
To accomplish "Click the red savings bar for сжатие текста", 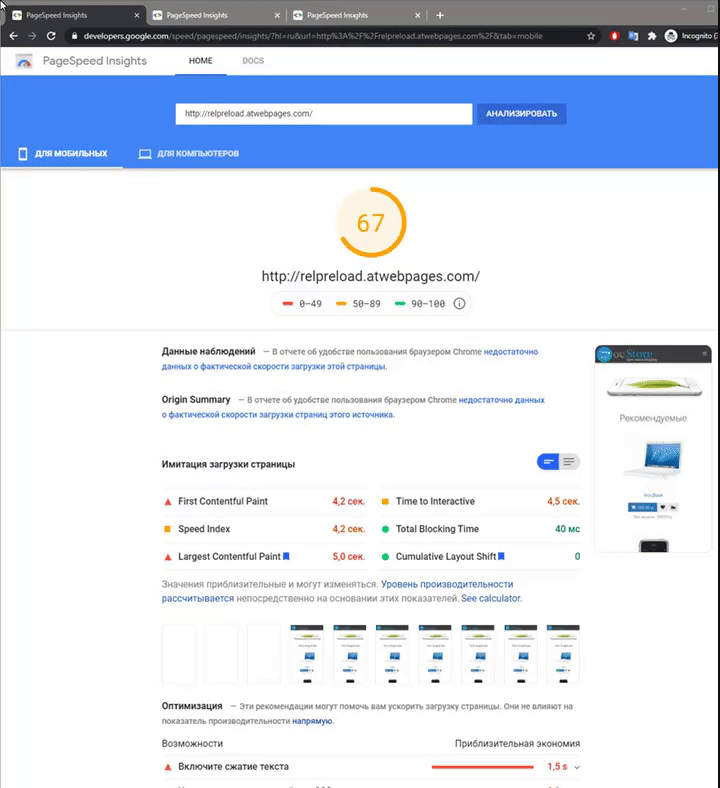I will point(482,767).
